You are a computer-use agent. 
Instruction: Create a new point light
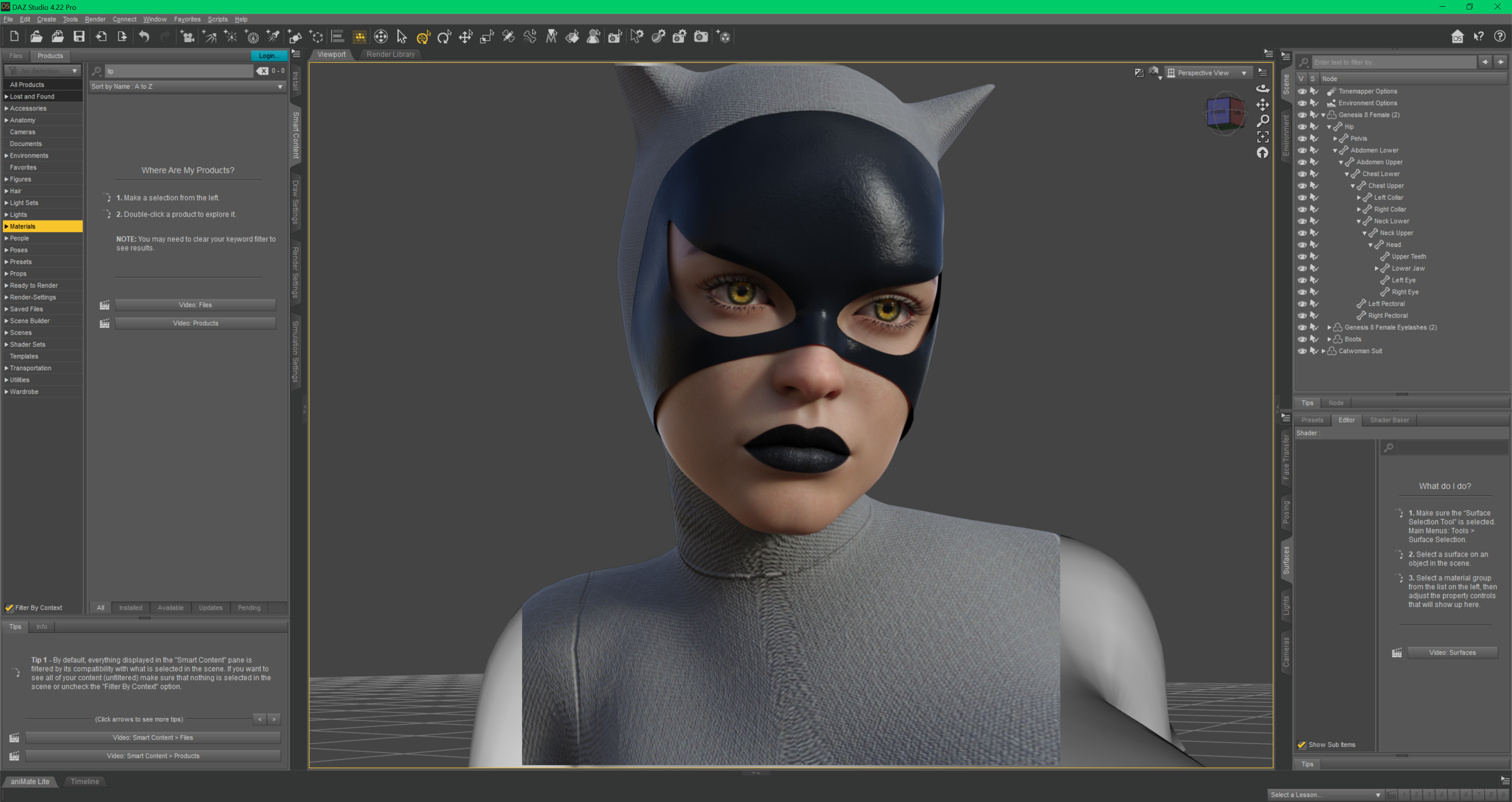[231, 37]
